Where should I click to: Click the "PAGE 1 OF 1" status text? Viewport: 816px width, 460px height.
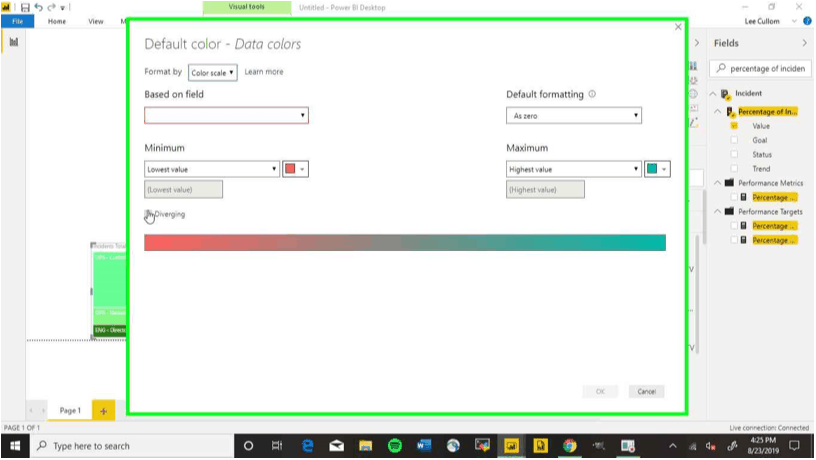(22, 428)
